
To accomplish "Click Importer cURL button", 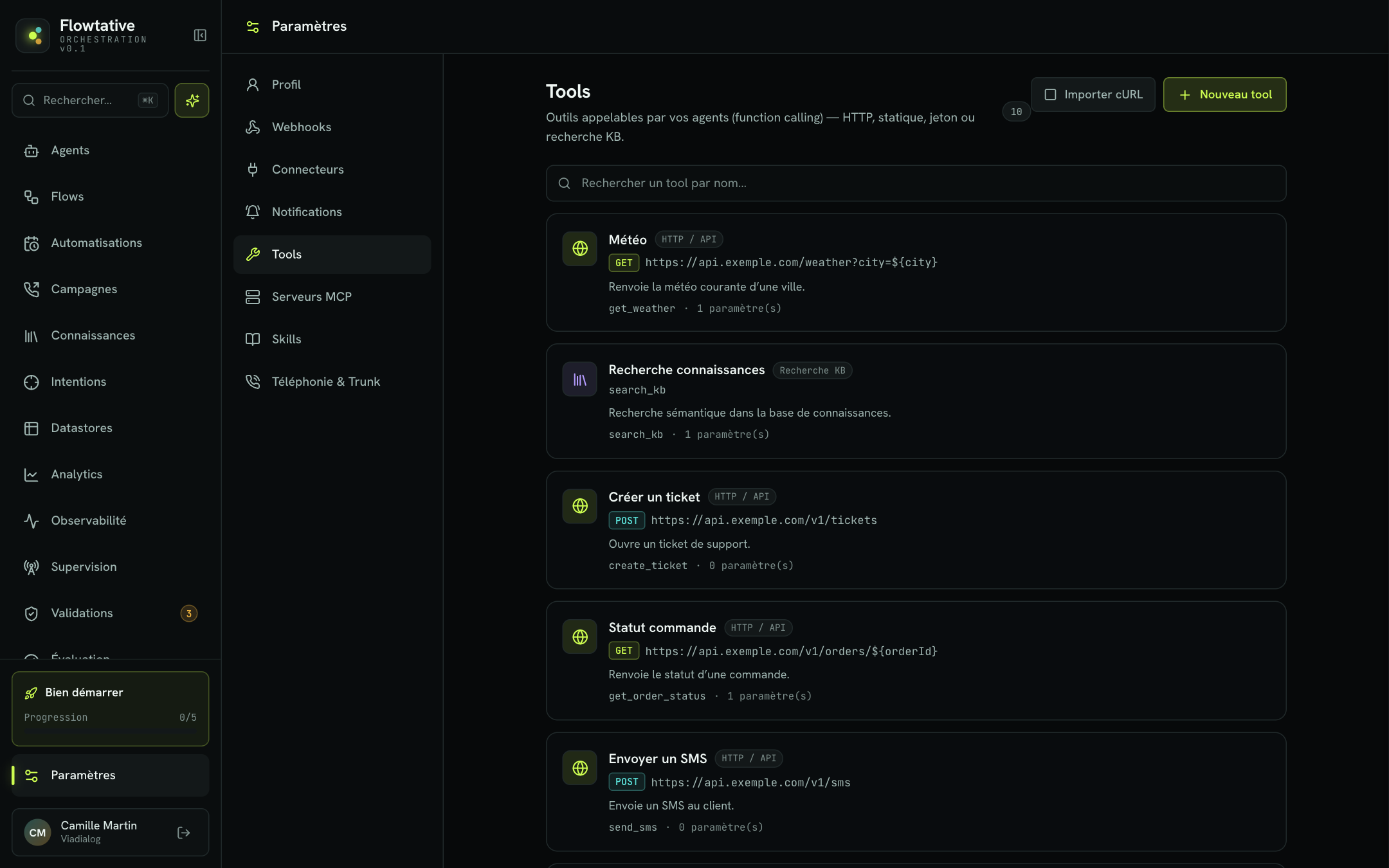I will 1093,95.
